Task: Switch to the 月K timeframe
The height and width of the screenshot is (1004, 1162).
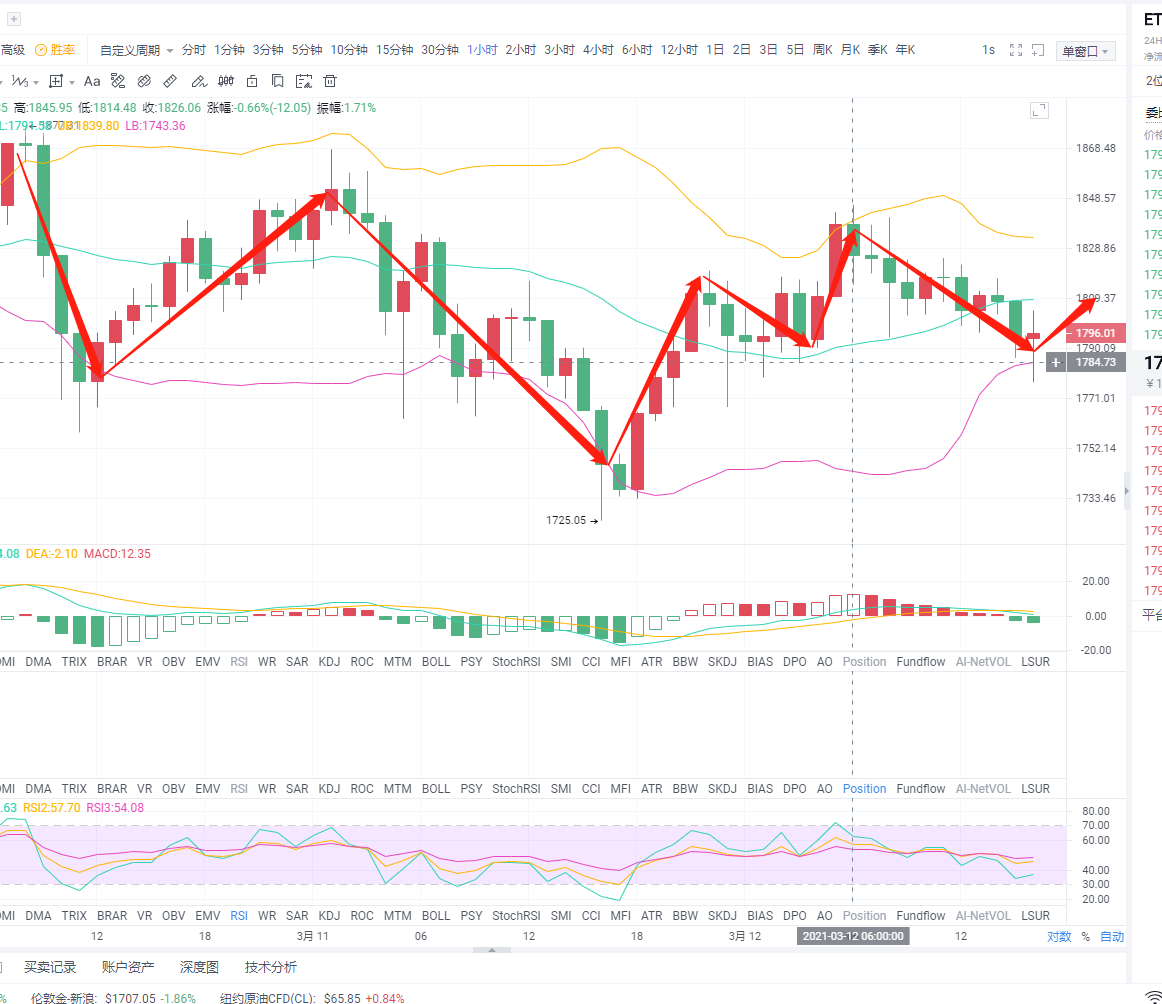Action: pos(850,50)
